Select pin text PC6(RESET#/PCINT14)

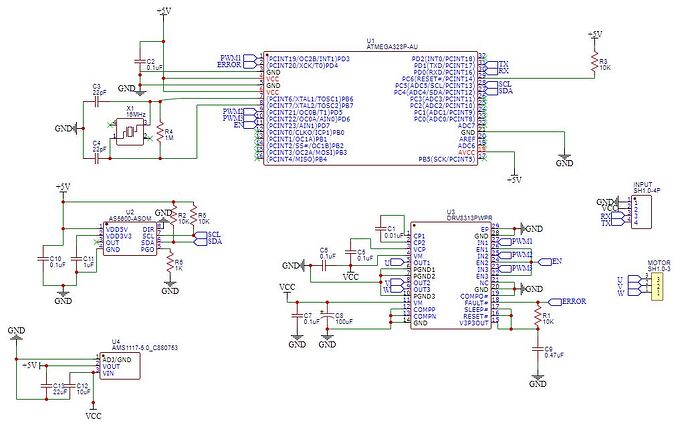[441, 79]
